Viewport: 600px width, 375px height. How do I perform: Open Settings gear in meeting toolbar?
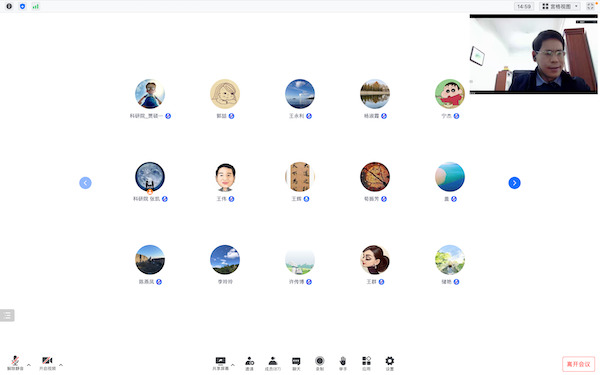[390, 363]
